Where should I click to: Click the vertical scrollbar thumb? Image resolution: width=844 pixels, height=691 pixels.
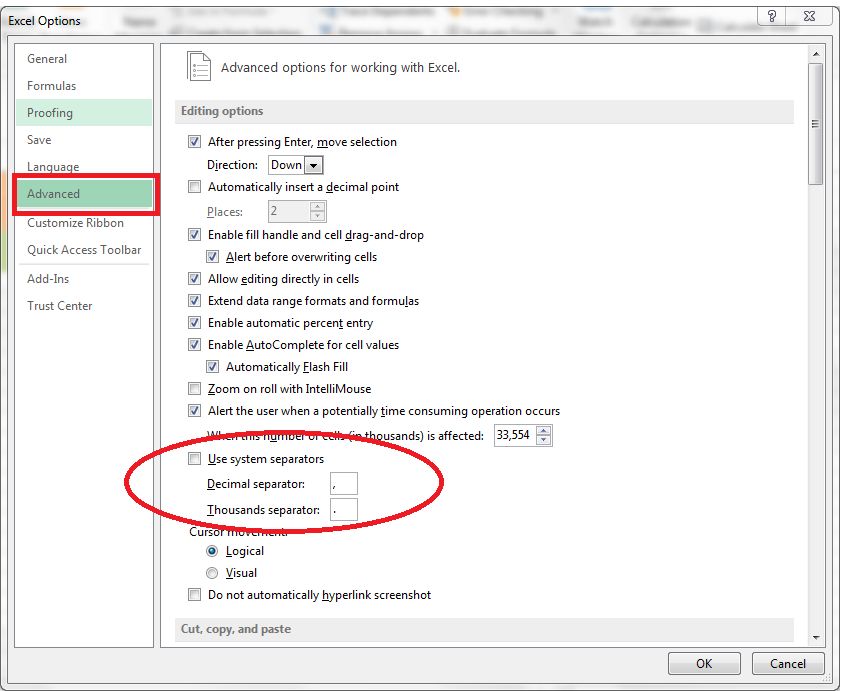click(x=816, y=124)
